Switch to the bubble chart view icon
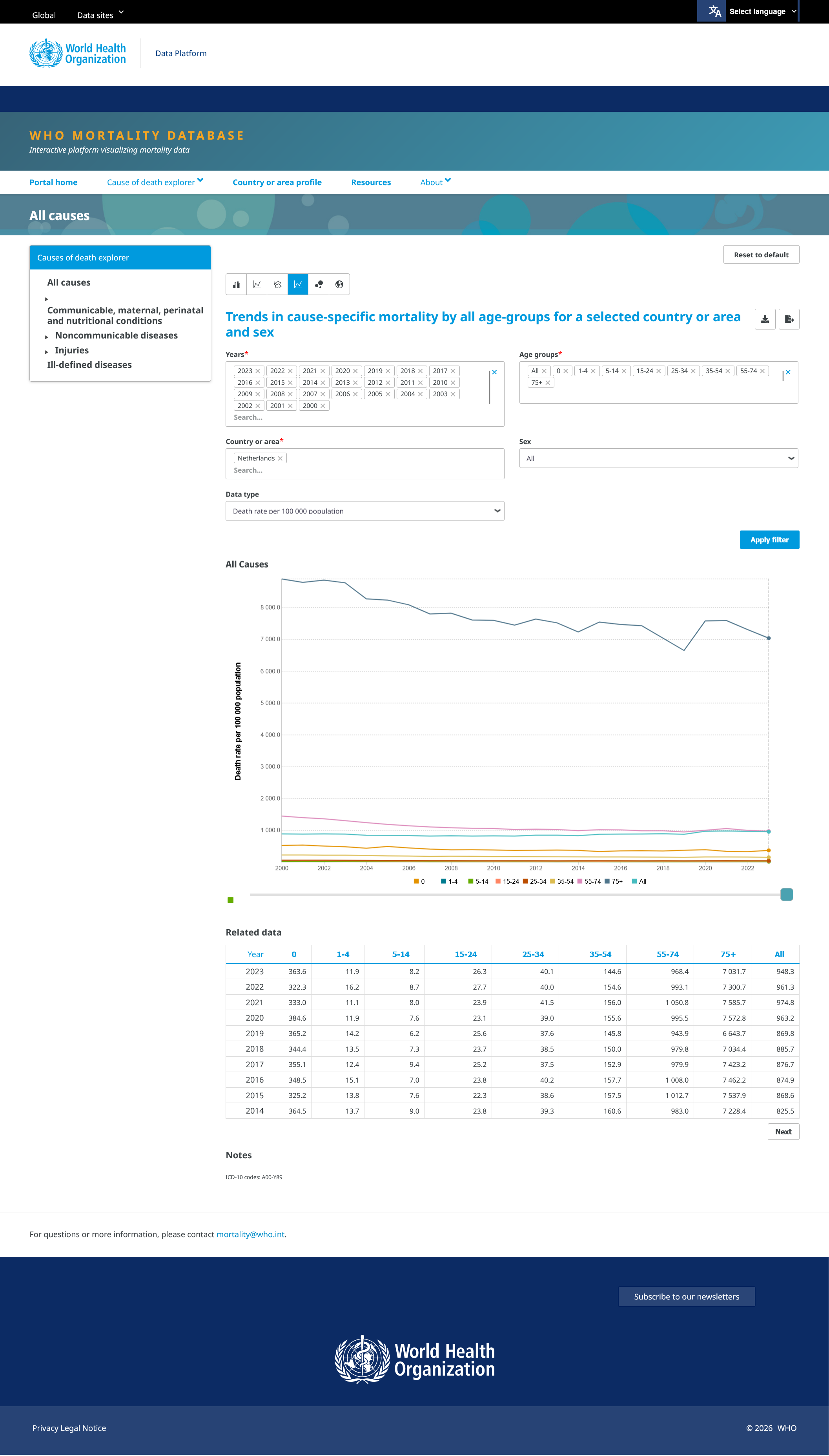The image size is (829, 1456). click(319, 285)
